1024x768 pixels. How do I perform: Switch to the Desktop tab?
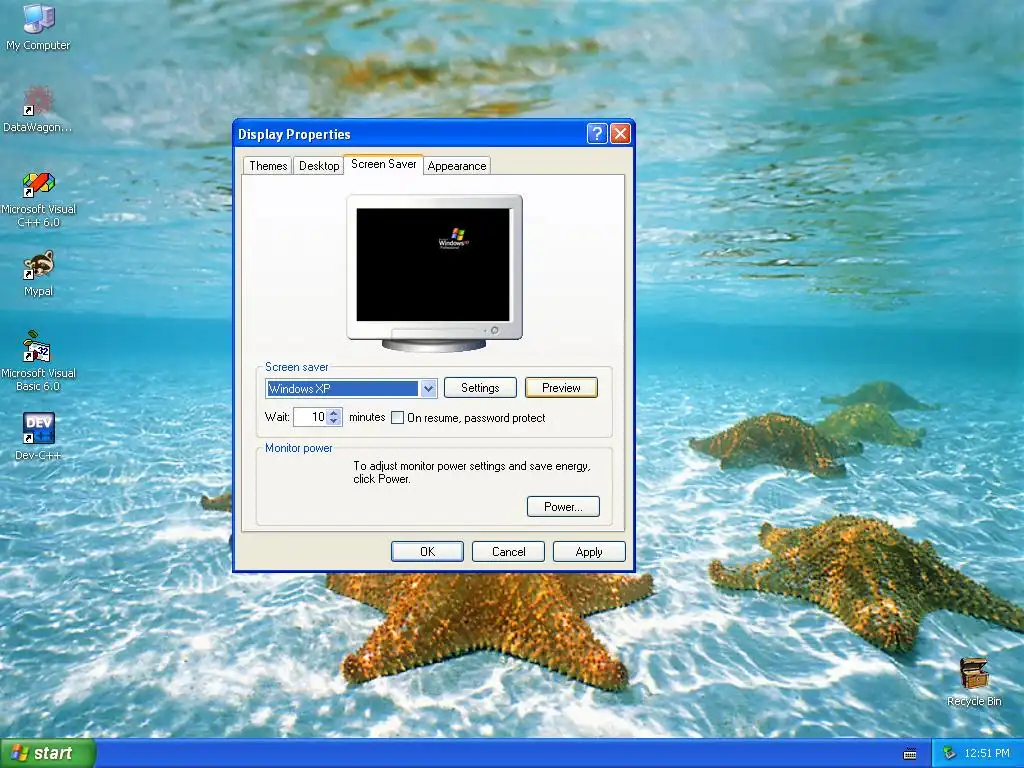[319, 166]
